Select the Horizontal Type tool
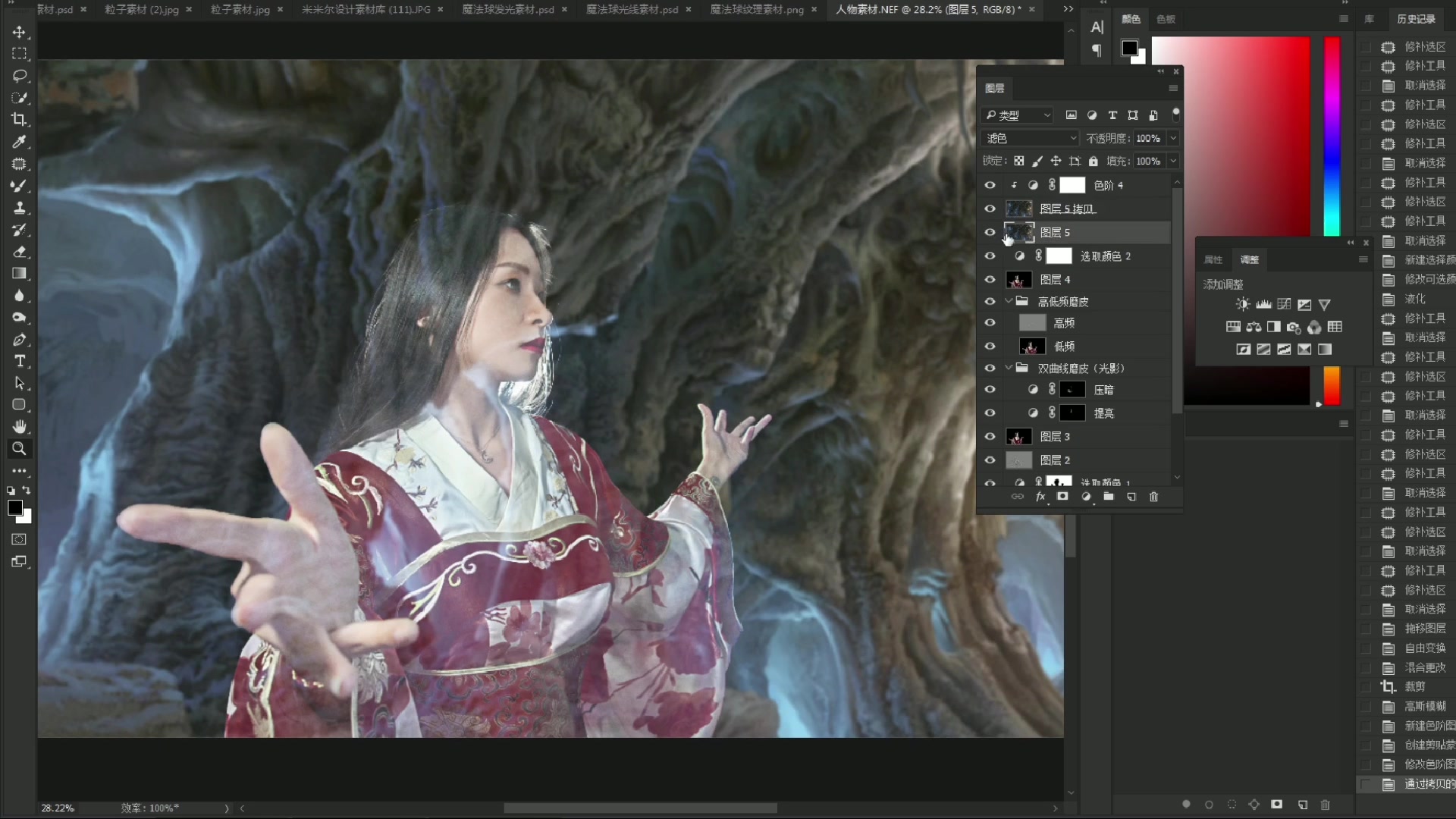 pyautogui.click(x=19, y=361)
